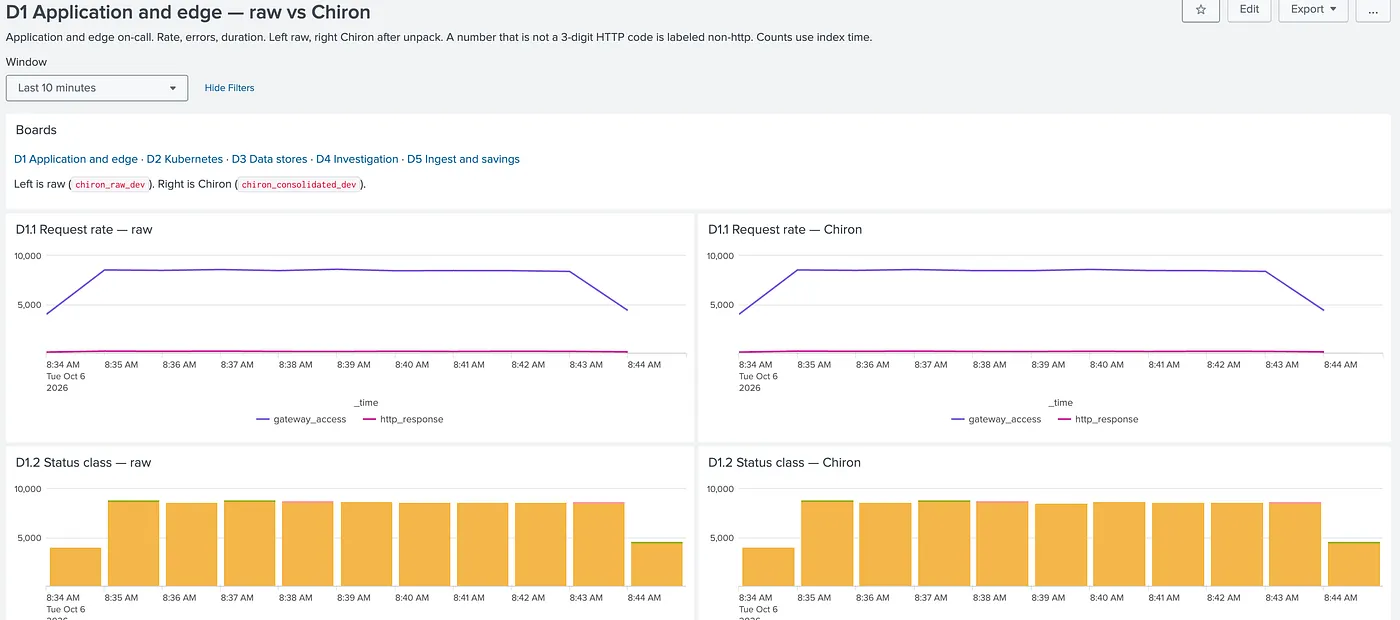The height and width of the screenshot is (620, 1400).
Task: Click the Edit button
Action: 1249,9
